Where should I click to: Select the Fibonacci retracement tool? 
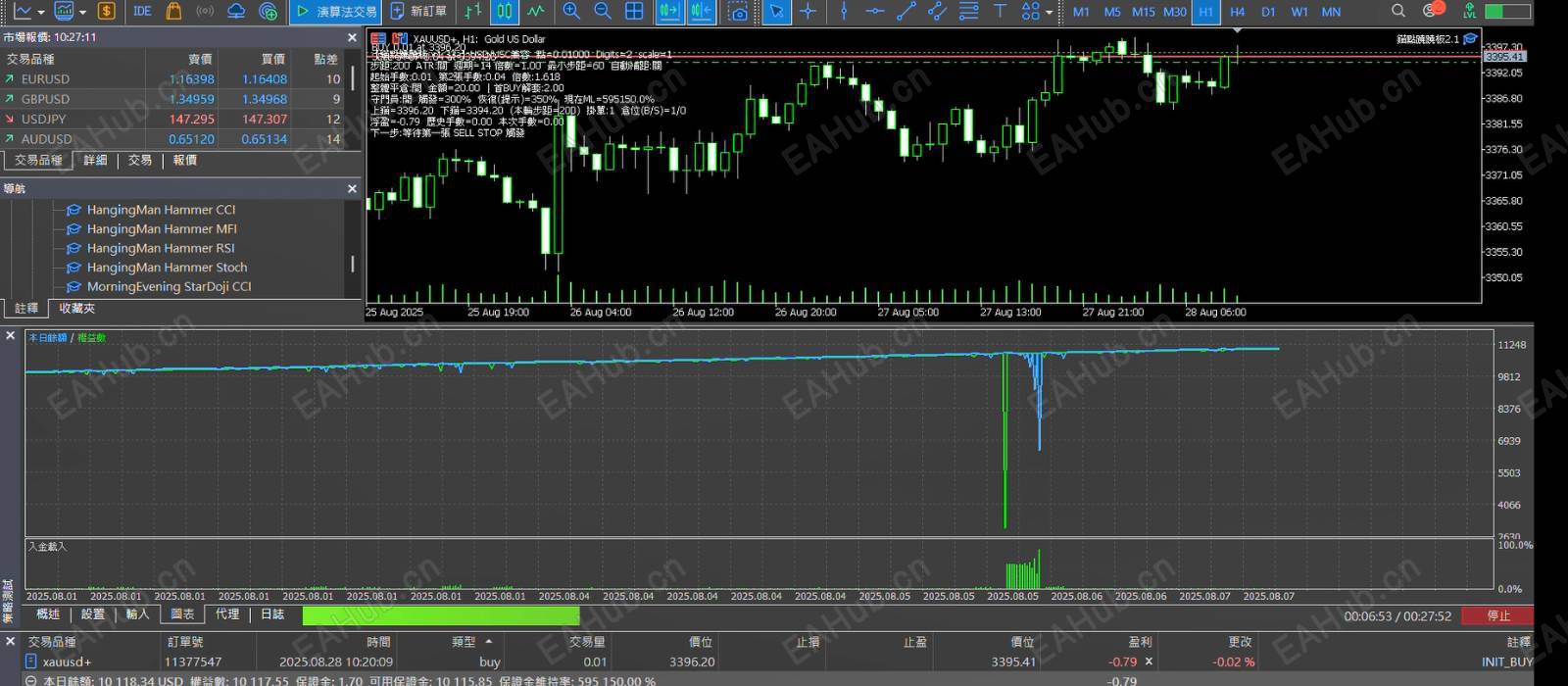pos(969,11)
